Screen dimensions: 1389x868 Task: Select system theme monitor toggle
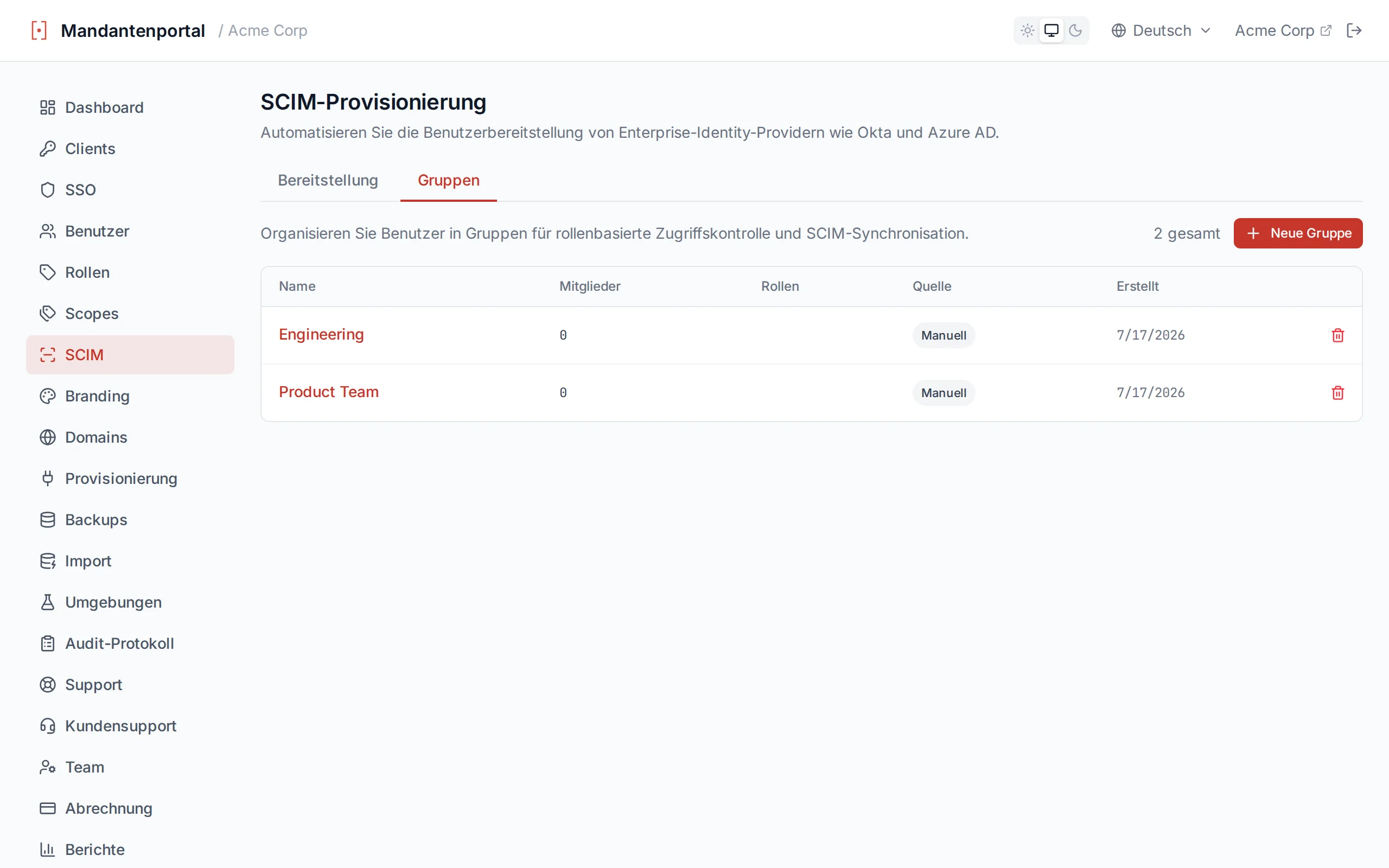1052,30
